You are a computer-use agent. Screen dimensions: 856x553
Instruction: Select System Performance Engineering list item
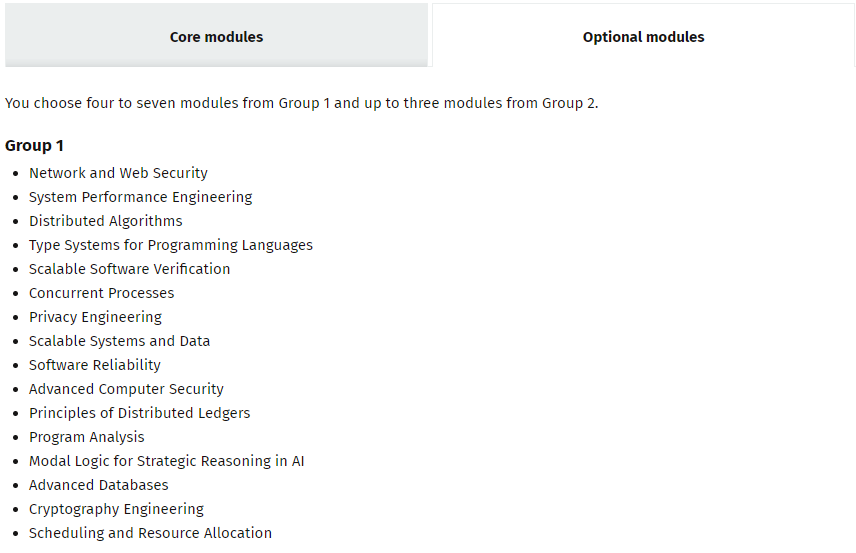(140, 197)
